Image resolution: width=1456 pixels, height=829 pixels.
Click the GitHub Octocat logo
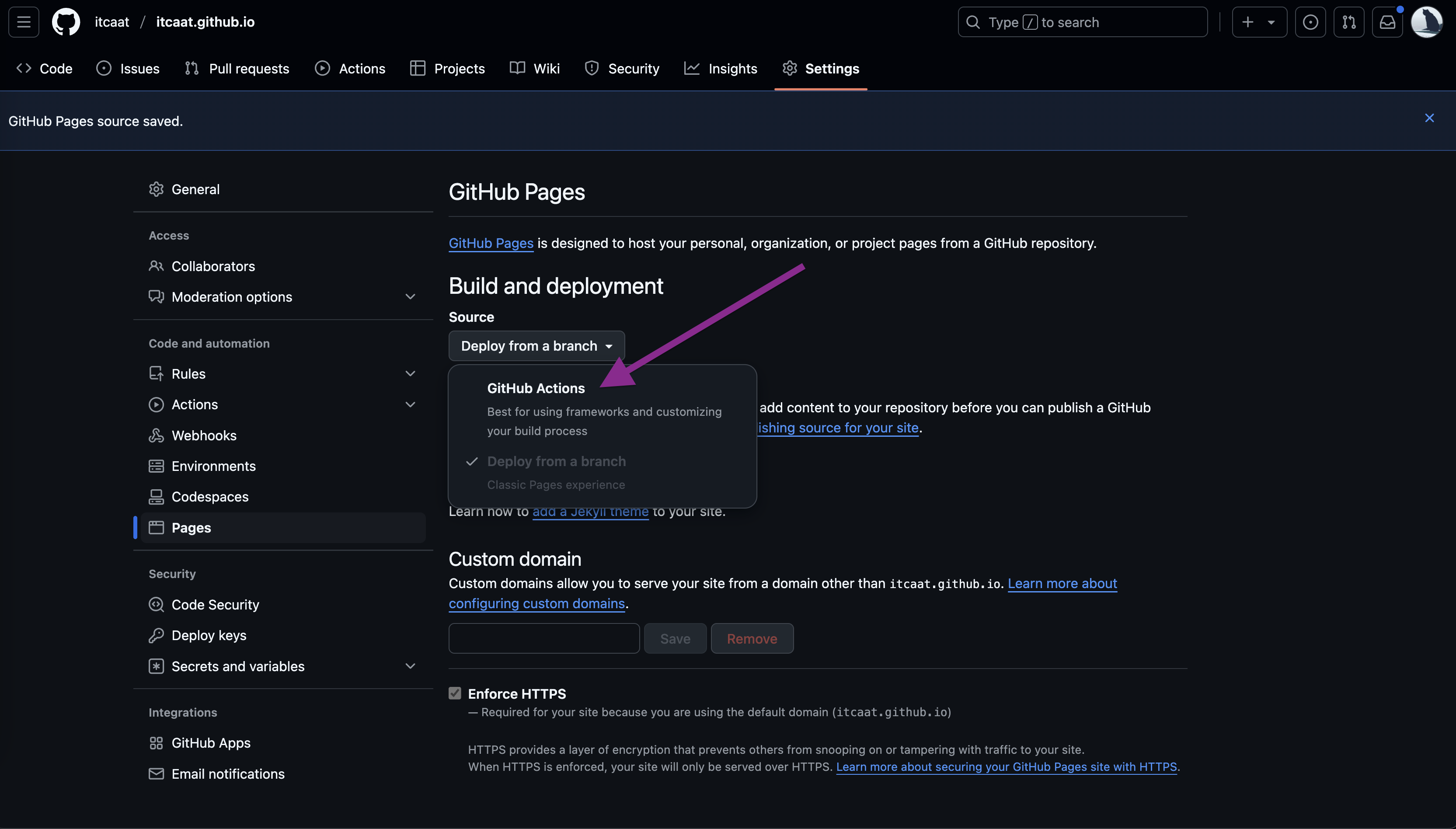66,22
